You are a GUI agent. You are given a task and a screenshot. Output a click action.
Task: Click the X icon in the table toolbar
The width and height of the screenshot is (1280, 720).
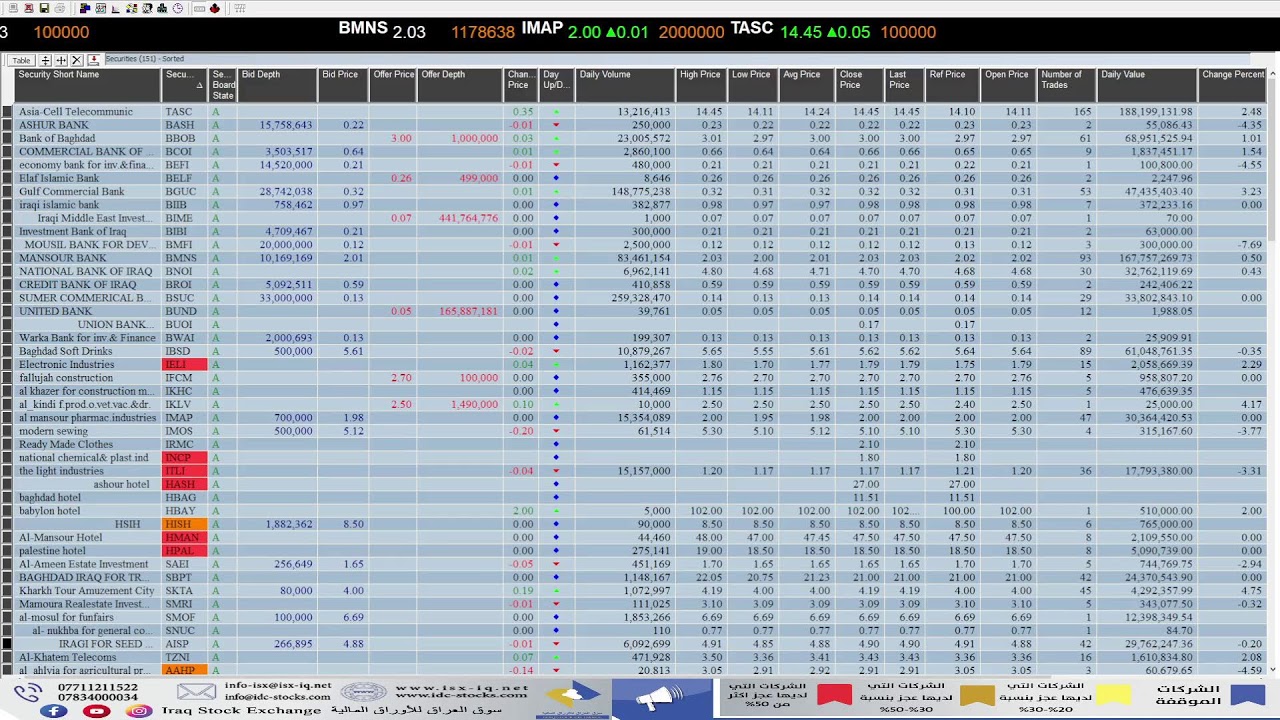pyautogui.click(x=77, y=60)
